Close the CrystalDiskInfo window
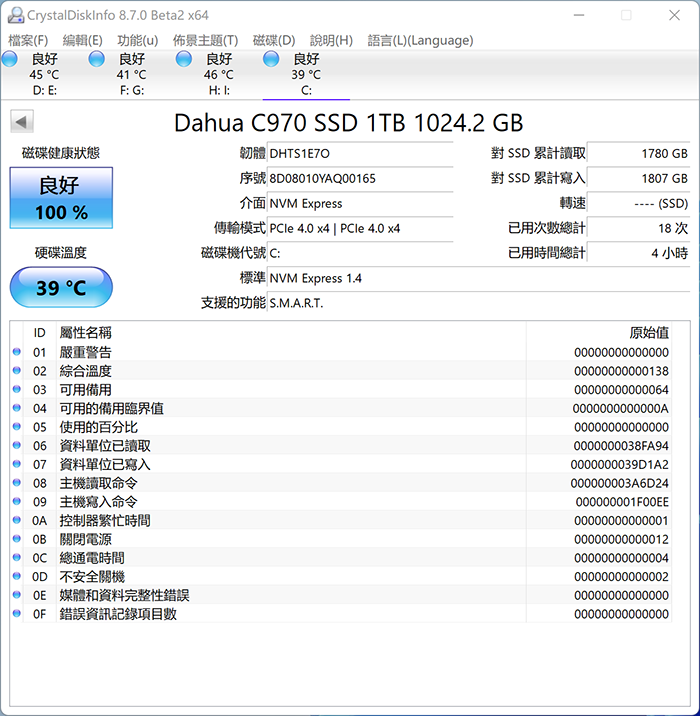The width and height of the screenshot is (700, 716). click(x=674, y=15)
